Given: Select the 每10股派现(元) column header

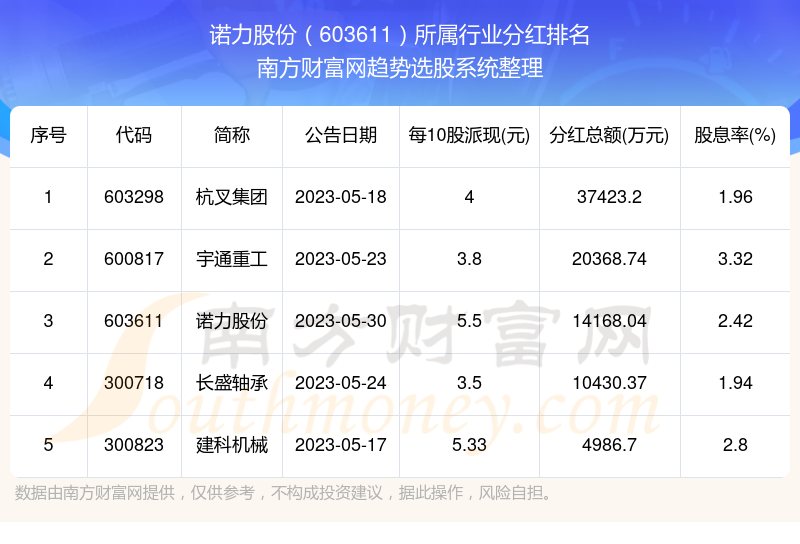Looking at the screenshot, I should tap(469, 135).
